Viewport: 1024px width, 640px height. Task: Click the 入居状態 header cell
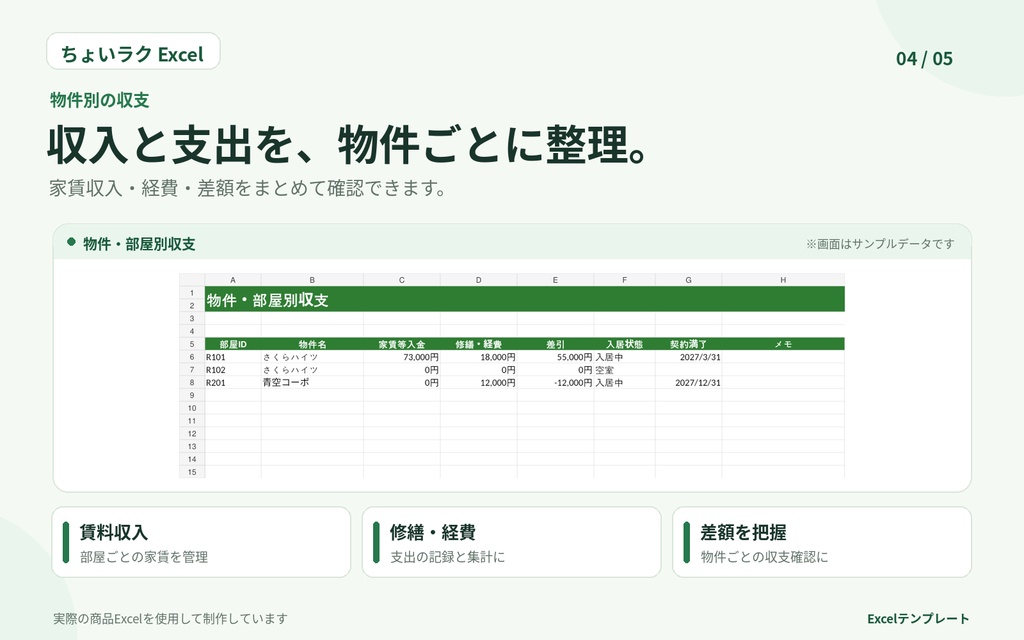[x=624, y=344]
